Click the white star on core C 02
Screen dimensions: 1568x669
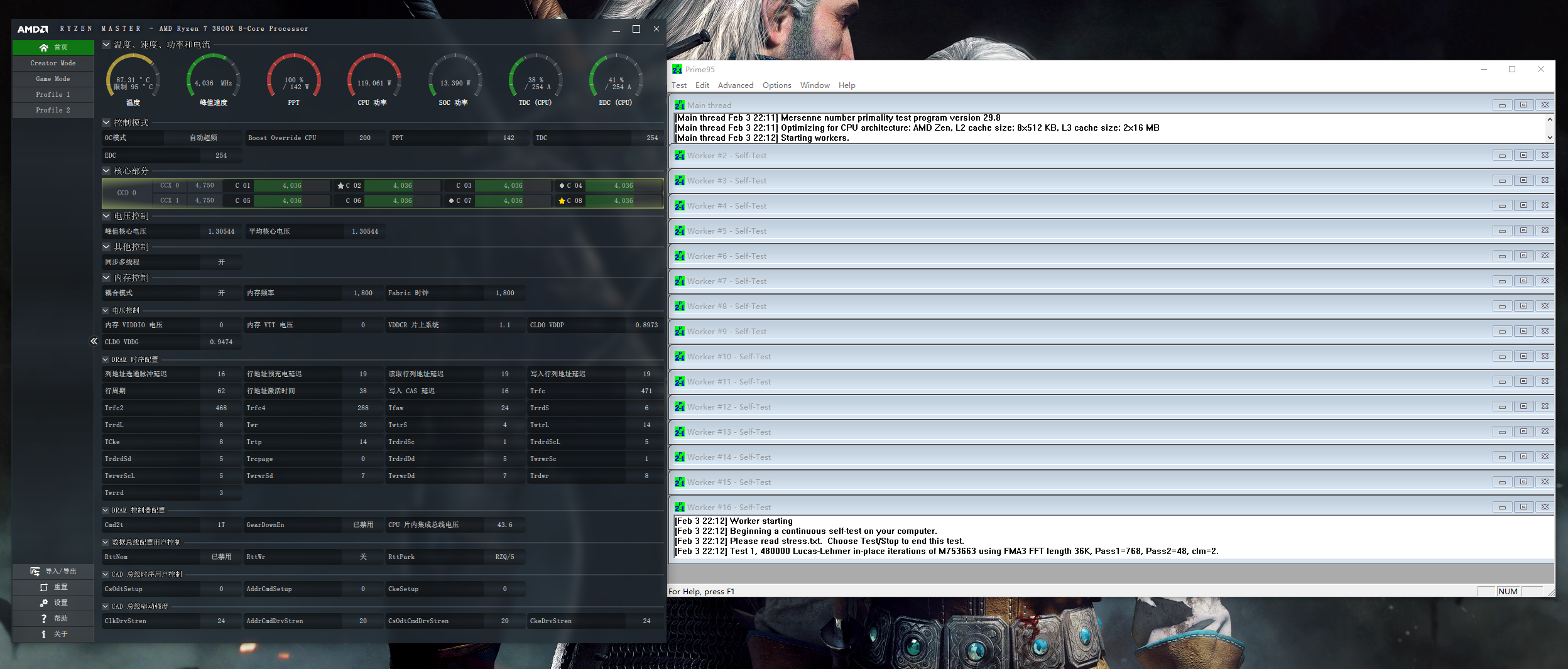[340, 186]
